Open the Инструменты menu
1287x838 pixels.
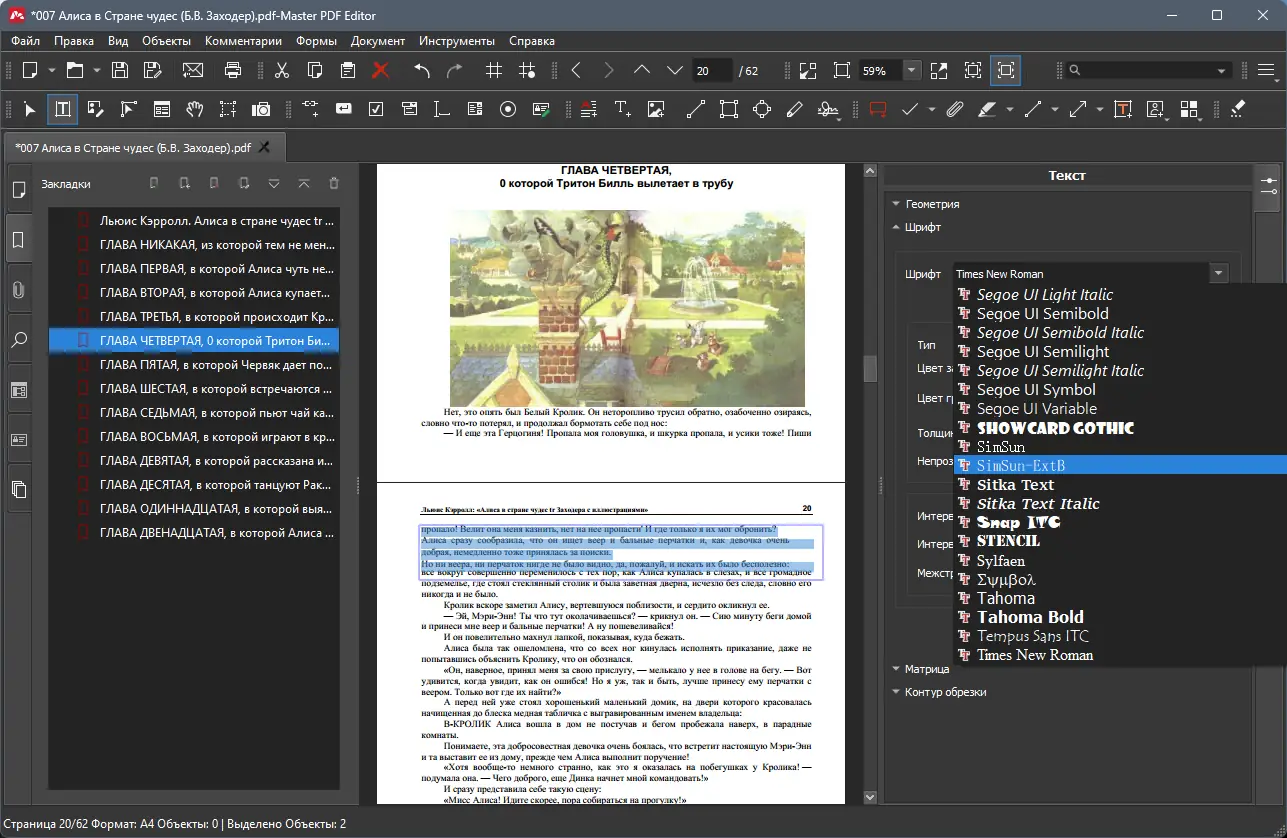tap(457, 41)
